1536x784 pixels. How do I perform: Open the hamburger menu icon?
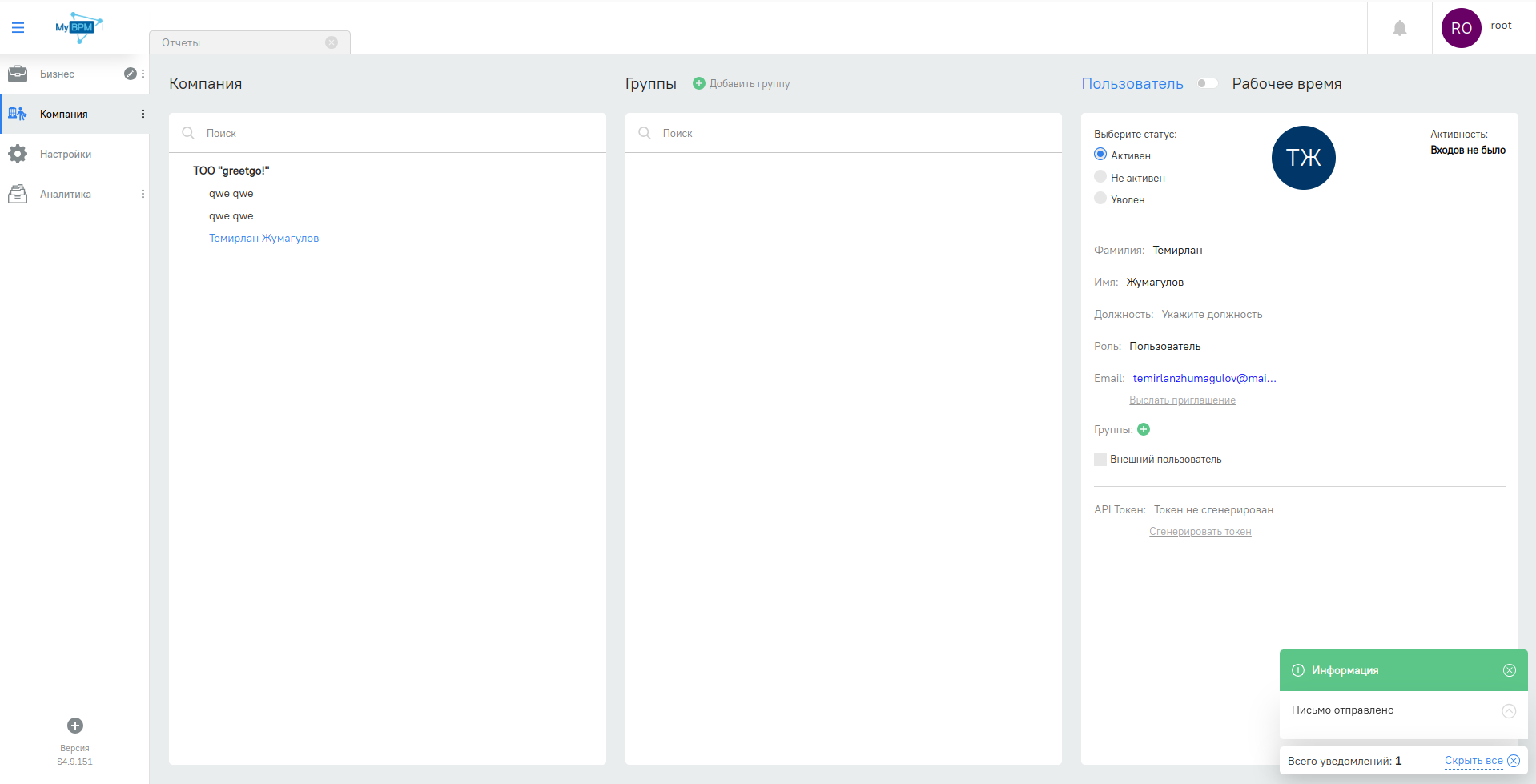click(x=18, y=28)
